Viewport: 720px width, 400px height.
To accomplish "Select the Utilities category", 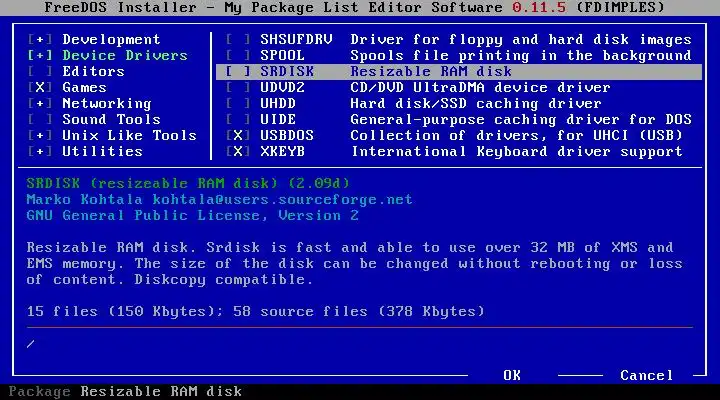I will (x=102, y=152).
